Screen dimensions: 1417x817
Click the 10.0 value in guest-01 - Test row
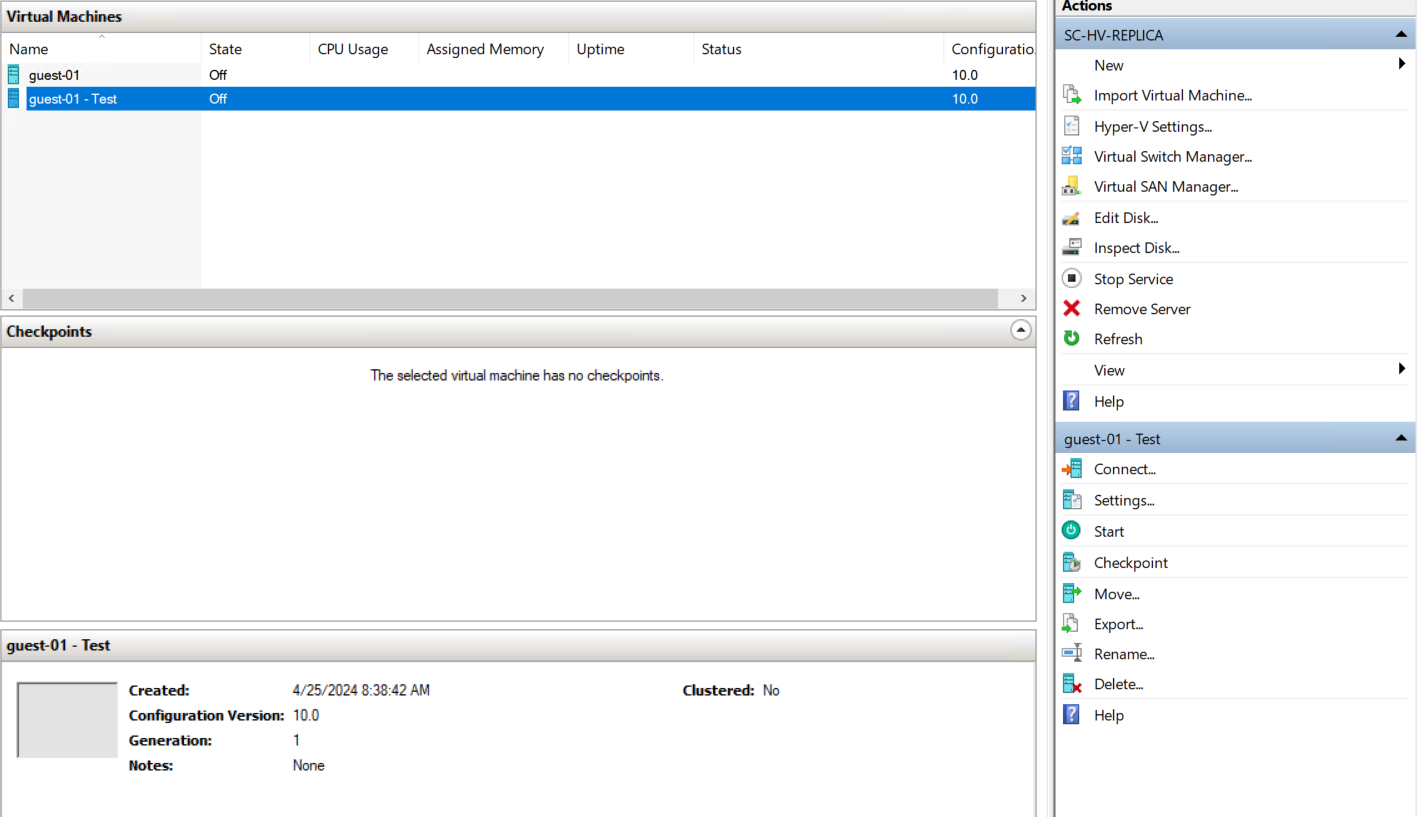[965, 99]
